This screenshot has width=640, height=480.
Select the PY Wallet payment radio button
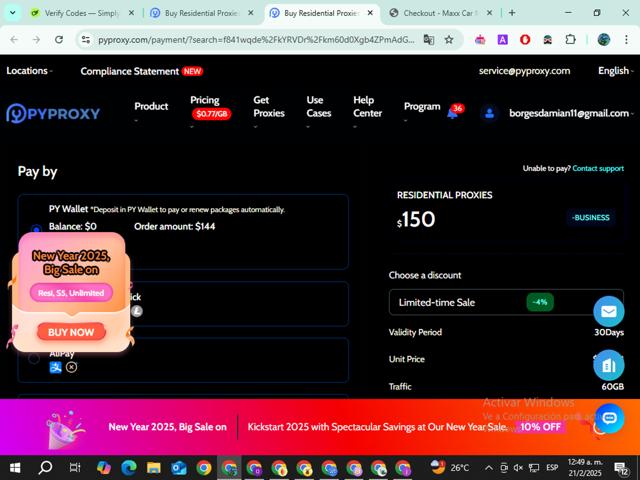tap(36, 229)
